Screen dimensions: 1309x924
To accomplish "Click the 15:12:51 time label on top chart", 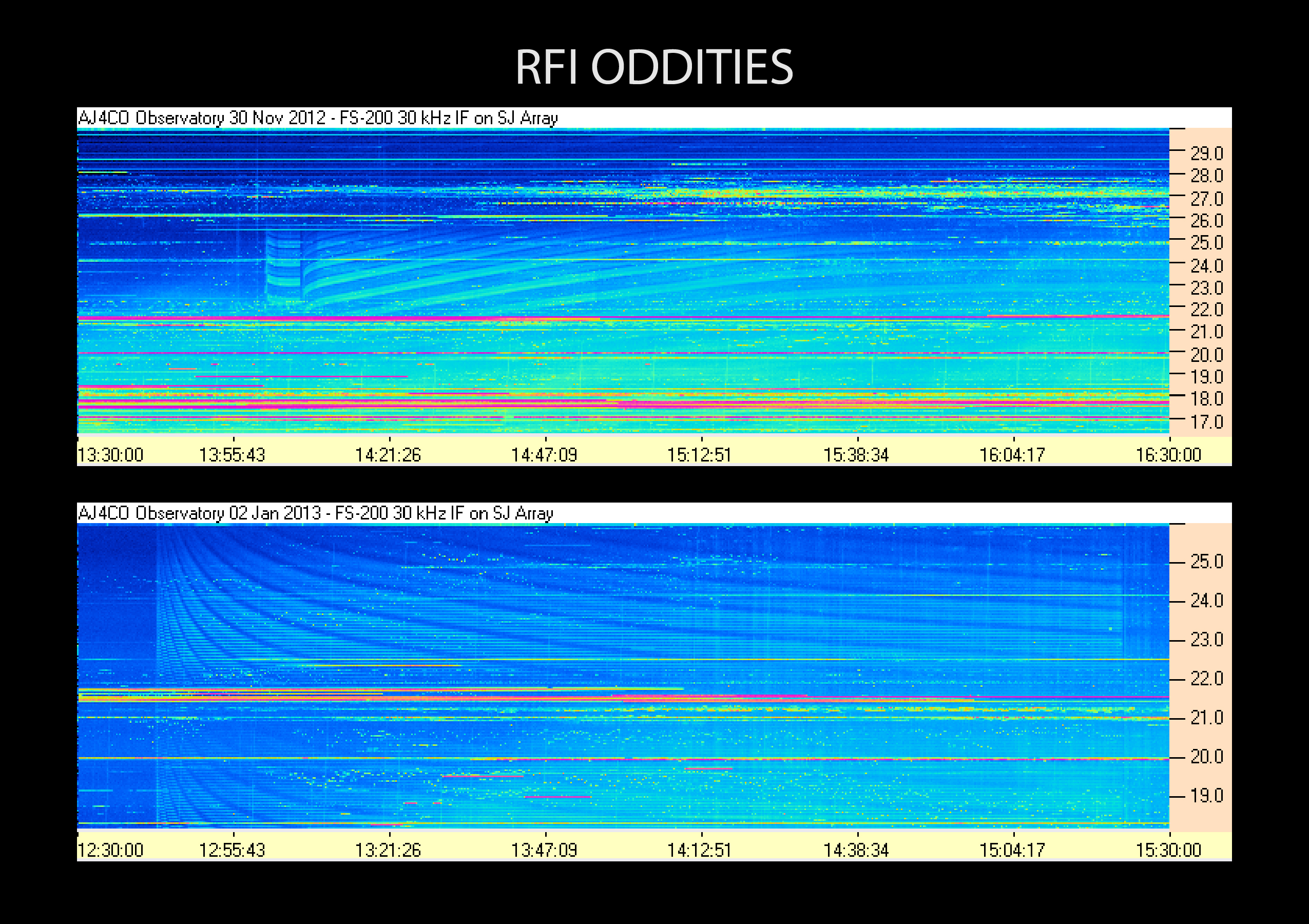I will click(700, 455).
